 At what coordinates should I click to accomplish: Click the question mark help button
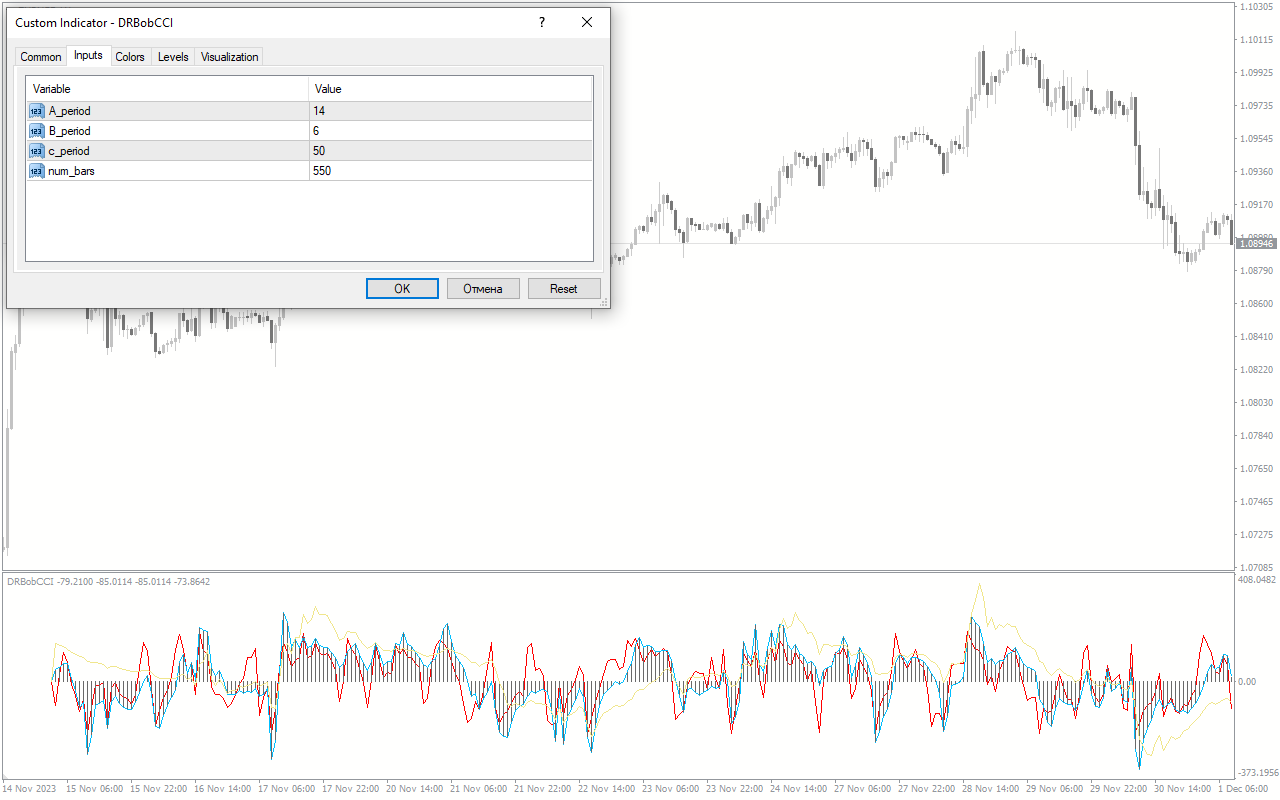[542, 22]
